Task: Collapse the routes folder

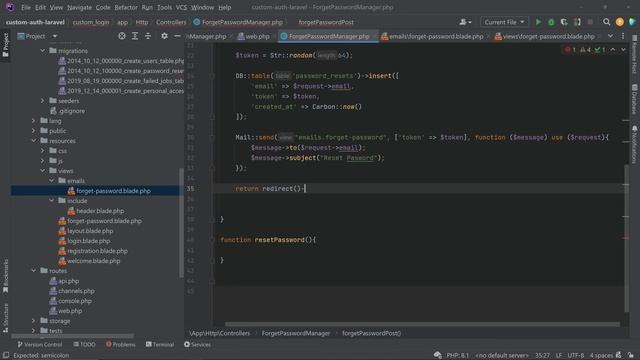Action: [x=33, y=271]
